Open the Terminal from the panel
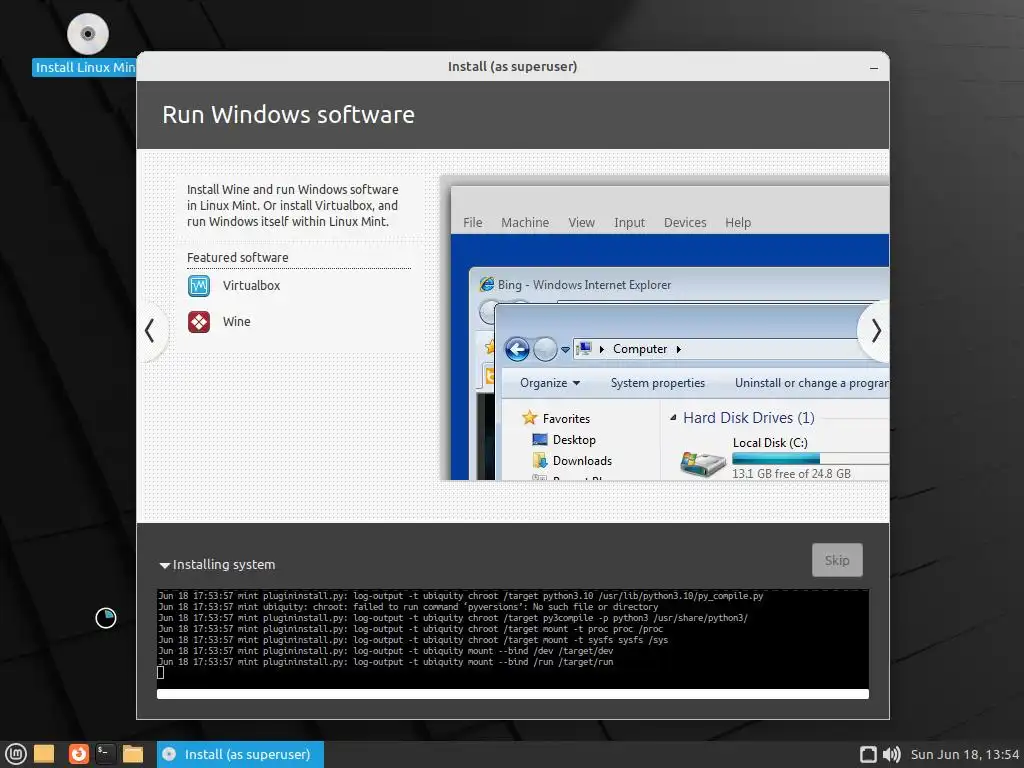The width and height of the screenshot is (1024, 768). point(105,754)
